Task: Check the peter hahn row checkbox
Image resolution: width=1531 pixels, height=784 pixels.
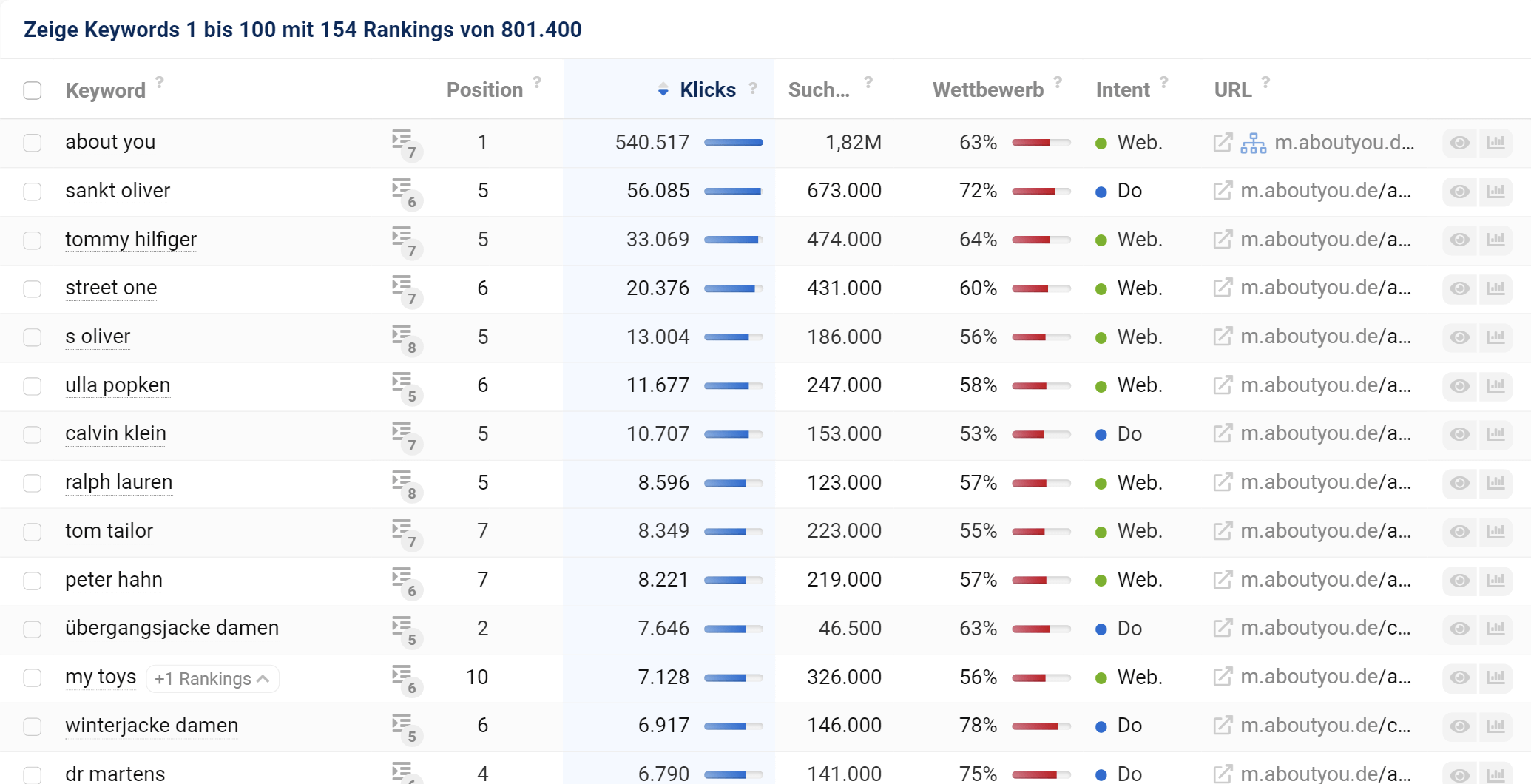Action: [33, 581]
